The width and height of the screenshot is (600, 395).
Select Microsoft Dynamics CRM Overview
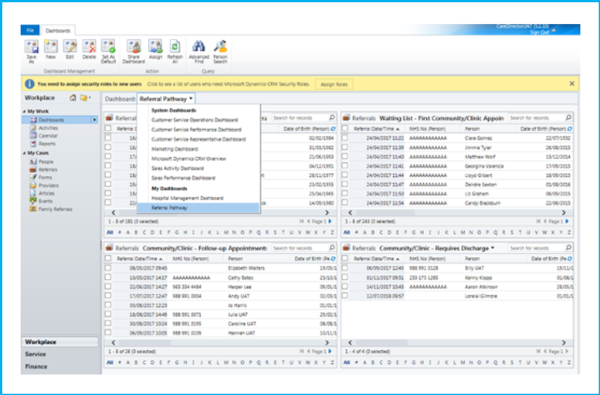(x=189, y=158)
